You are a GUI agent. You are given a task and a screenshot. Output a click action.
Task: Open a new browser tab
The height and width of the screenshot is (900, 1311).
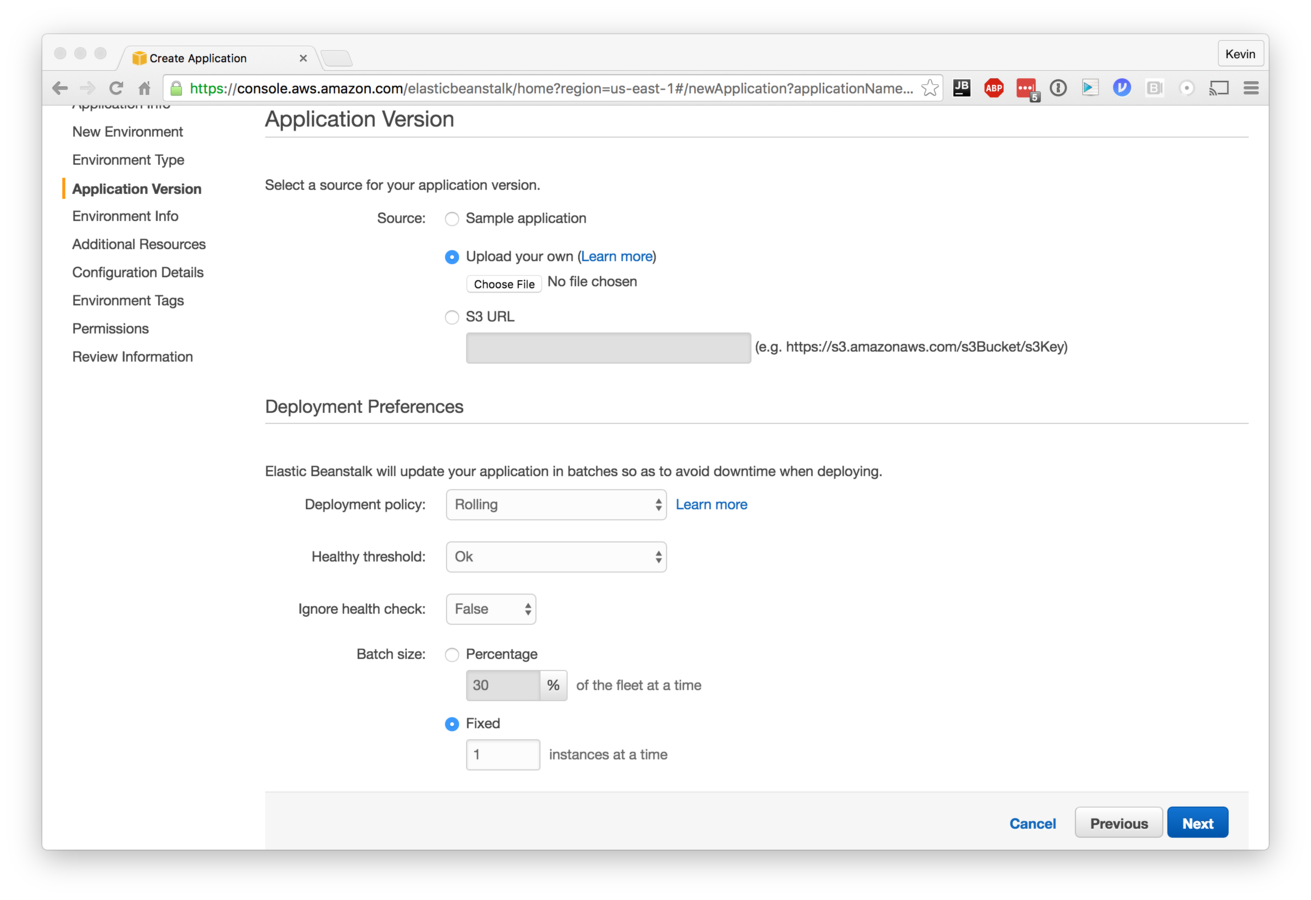click(336, 58)
